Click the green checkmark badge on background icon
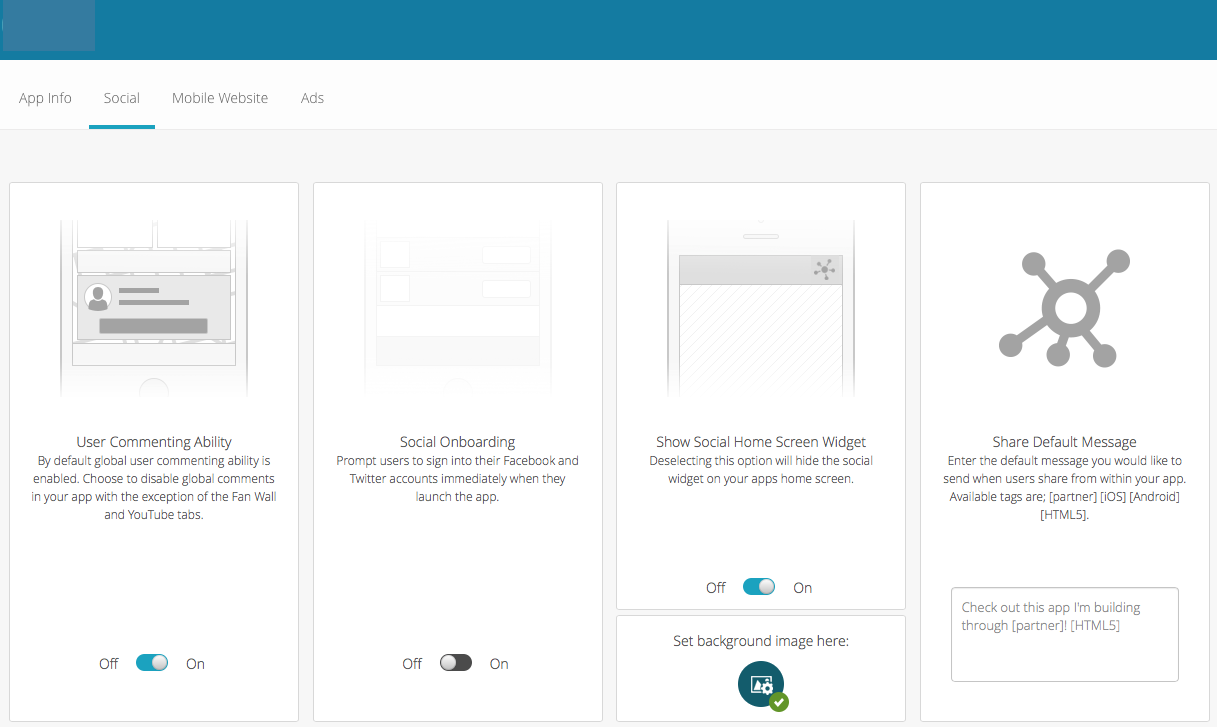Image resolution: width=1217 pixels, height=727 pixels. (779, 702)
